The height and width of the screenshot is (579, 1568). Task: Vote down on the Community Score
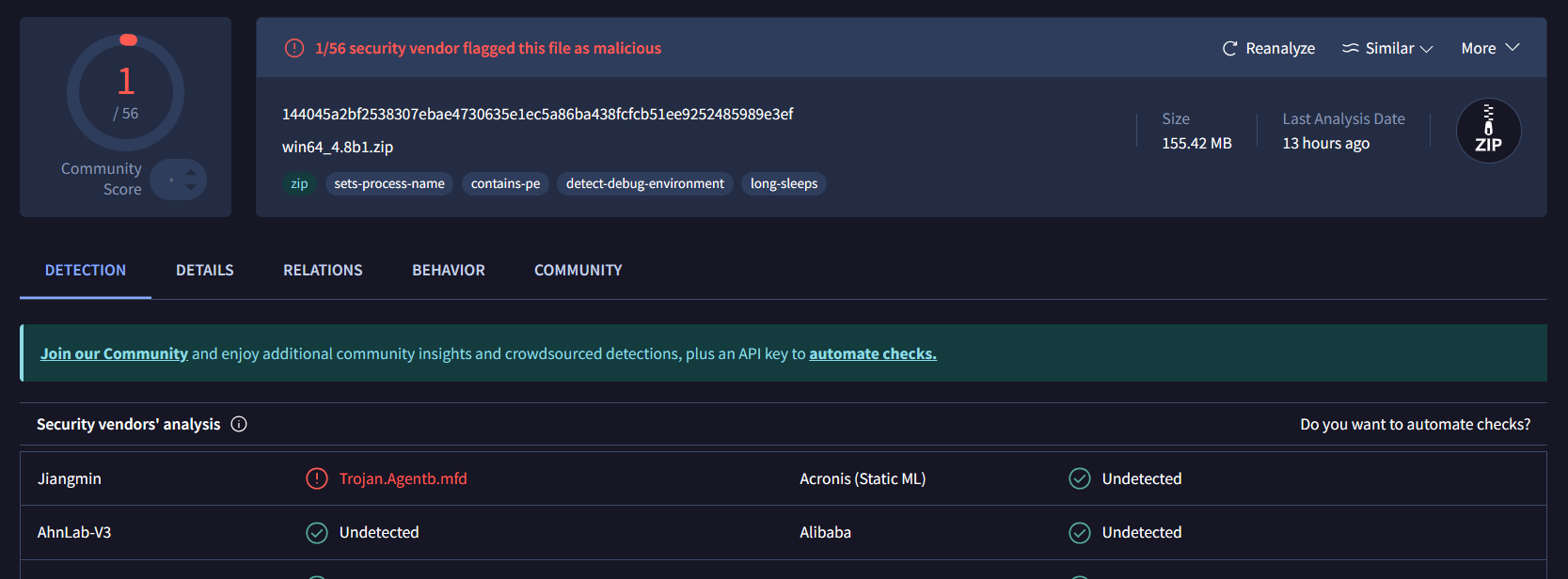(x=191, y=187)
